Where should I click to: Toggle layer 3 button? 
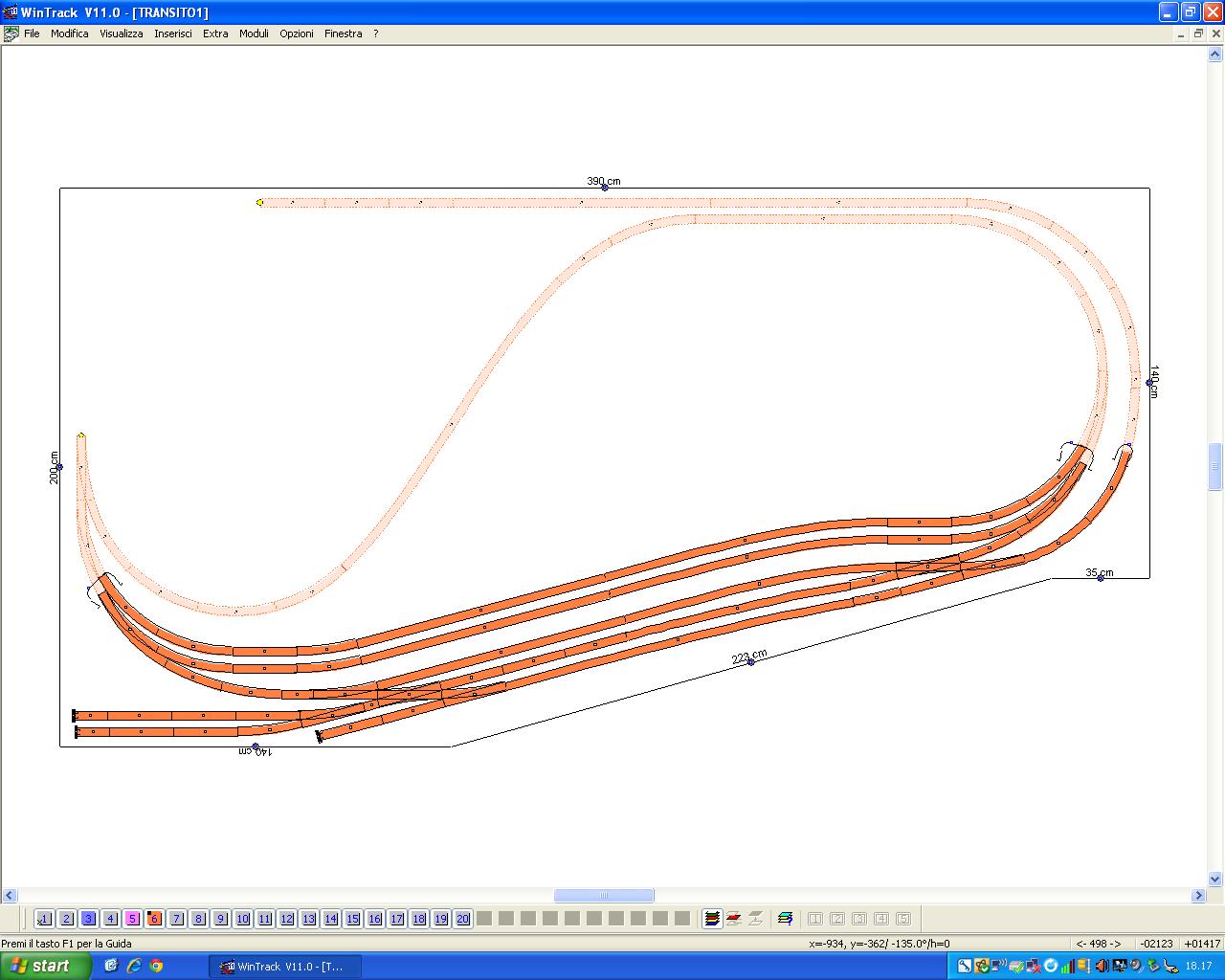pyautogui.click(x=88, y=919)
